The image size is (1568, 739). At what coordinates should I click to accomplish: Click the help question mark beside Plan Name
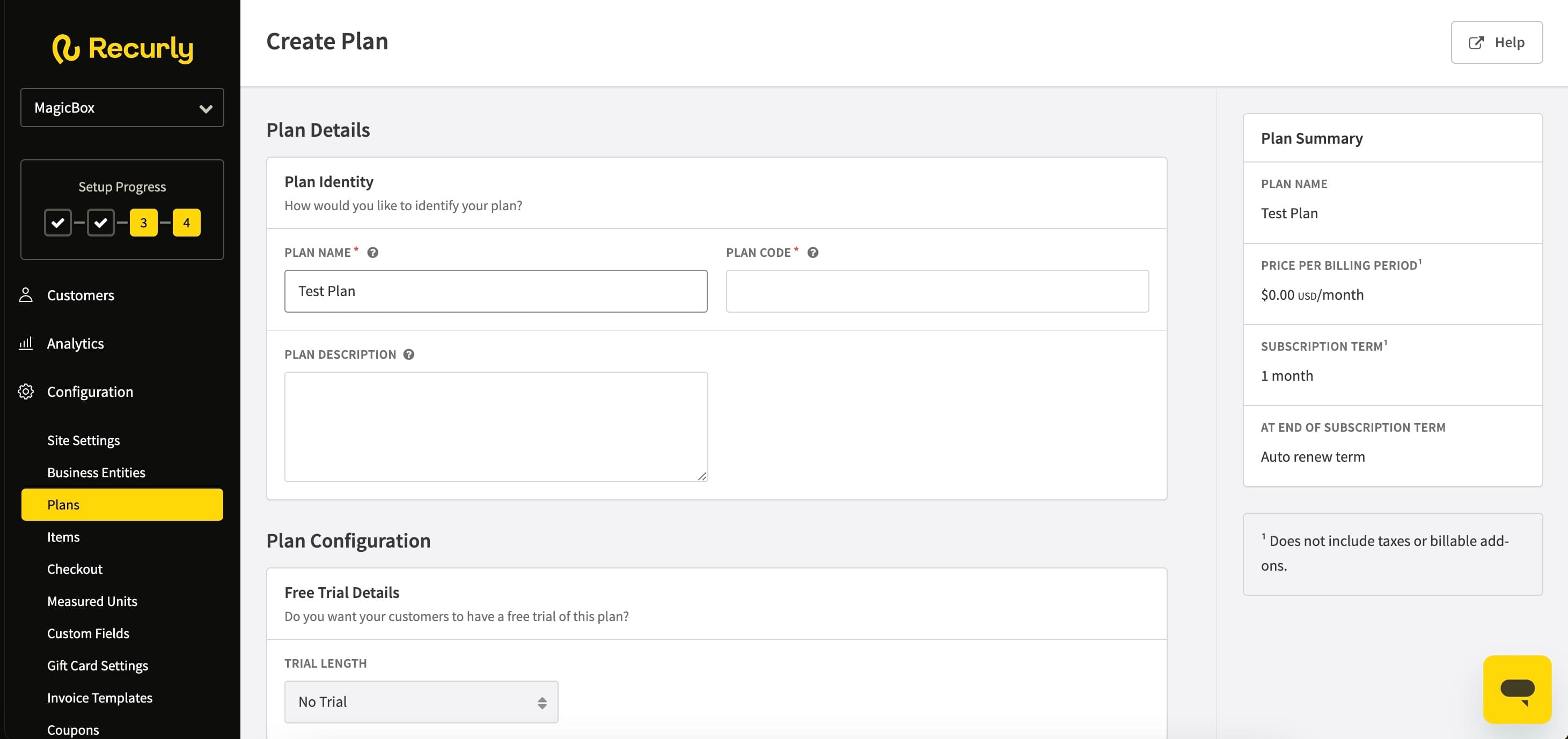coord(372,252)
